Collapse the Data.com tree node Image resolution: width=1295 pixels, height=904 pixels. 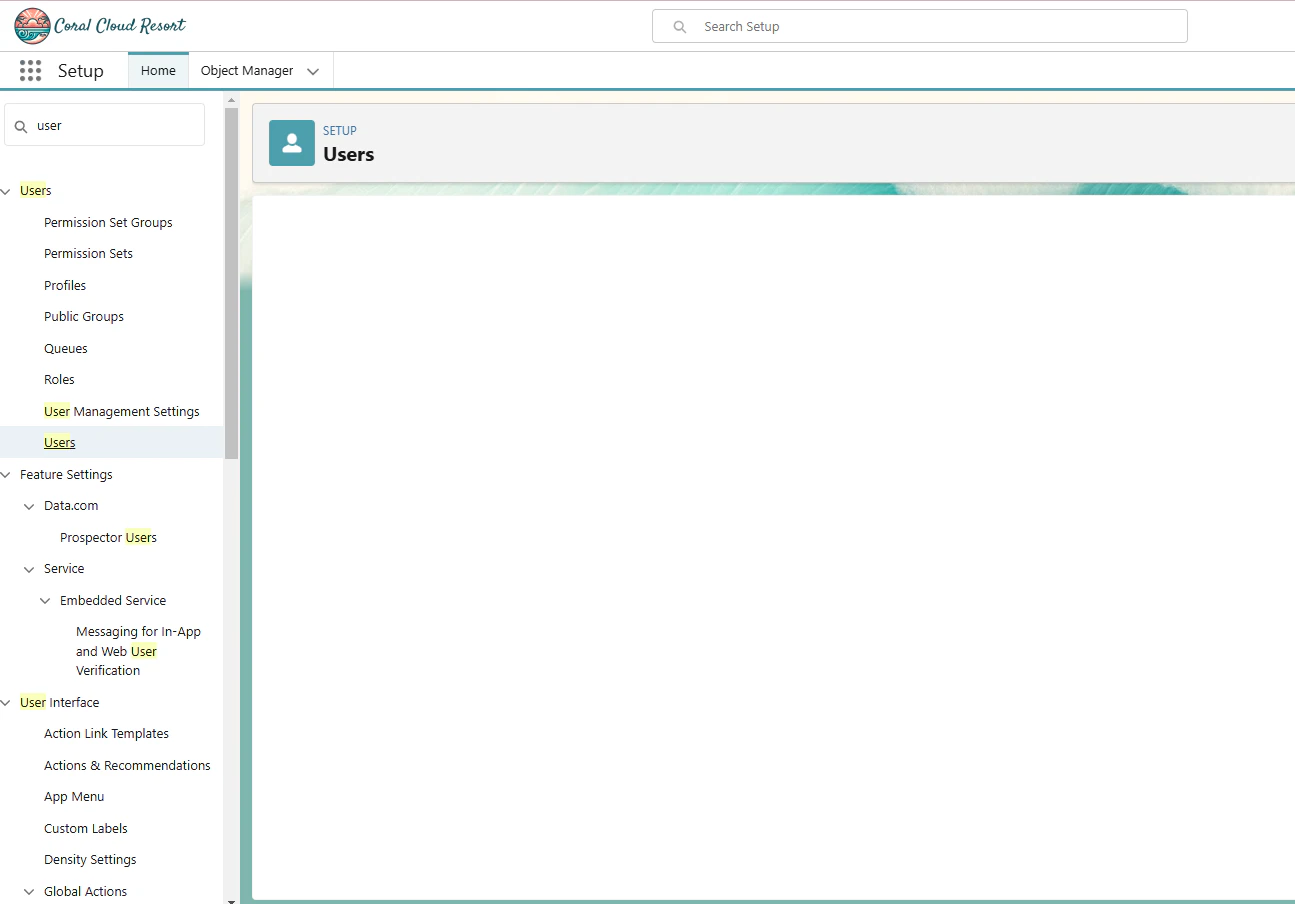click(x=29, y=507)
